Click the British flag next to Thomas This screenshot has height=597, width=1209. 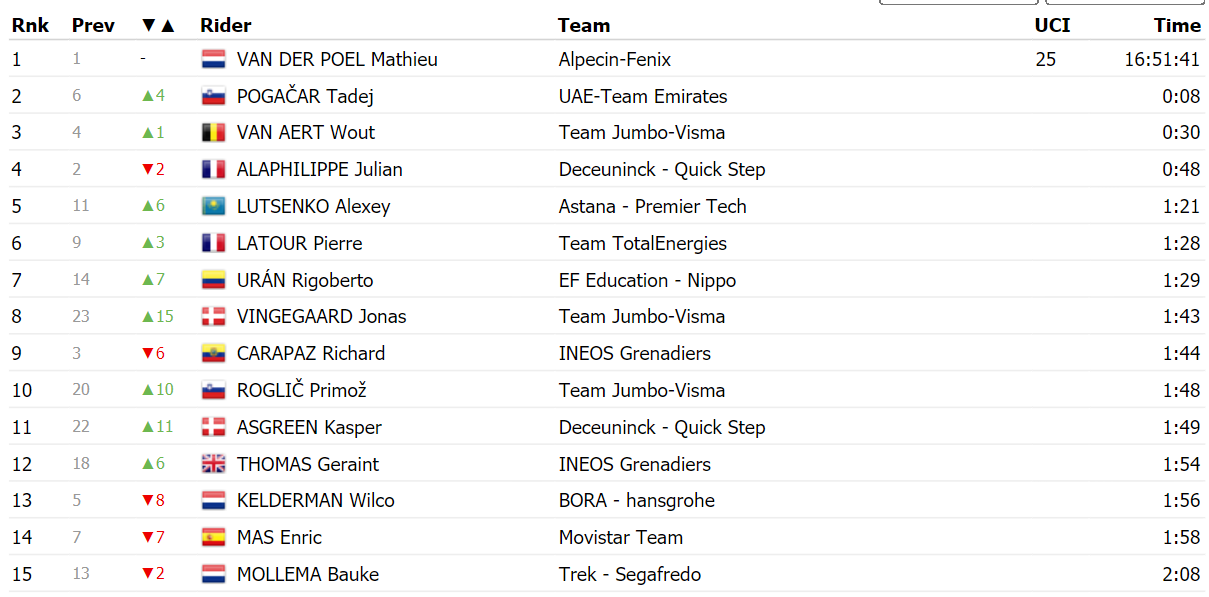point(214,464)
